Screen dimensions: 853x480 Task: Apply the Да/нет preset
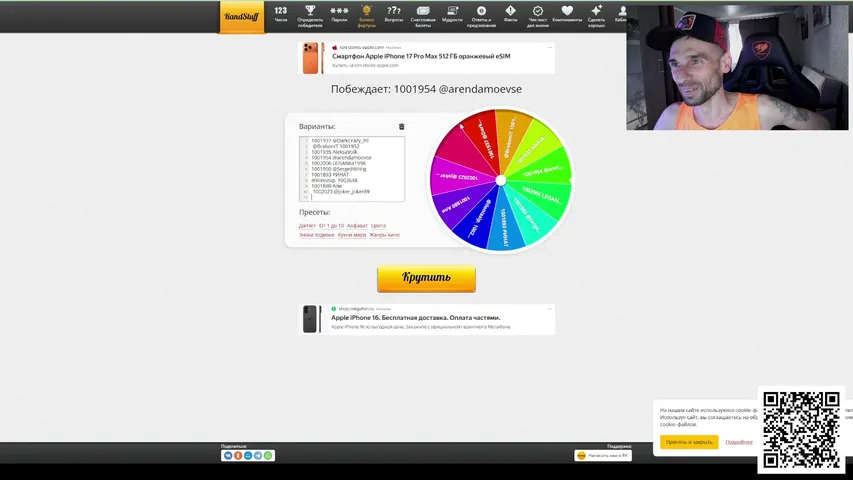pyautogui.click(x=307, y=225)
